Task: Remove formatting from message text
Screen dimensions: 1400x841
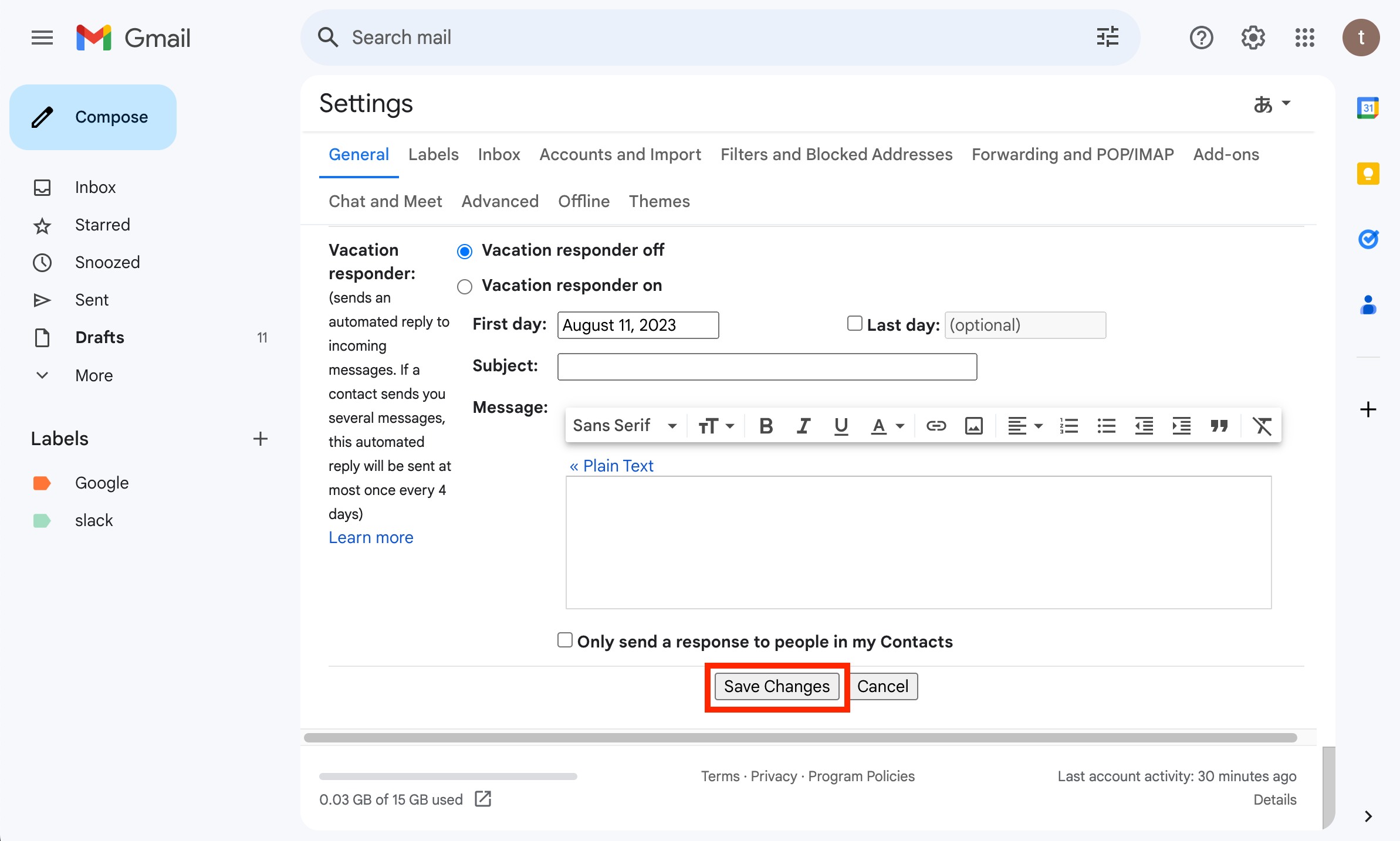Action: [x=1262, y=426]
